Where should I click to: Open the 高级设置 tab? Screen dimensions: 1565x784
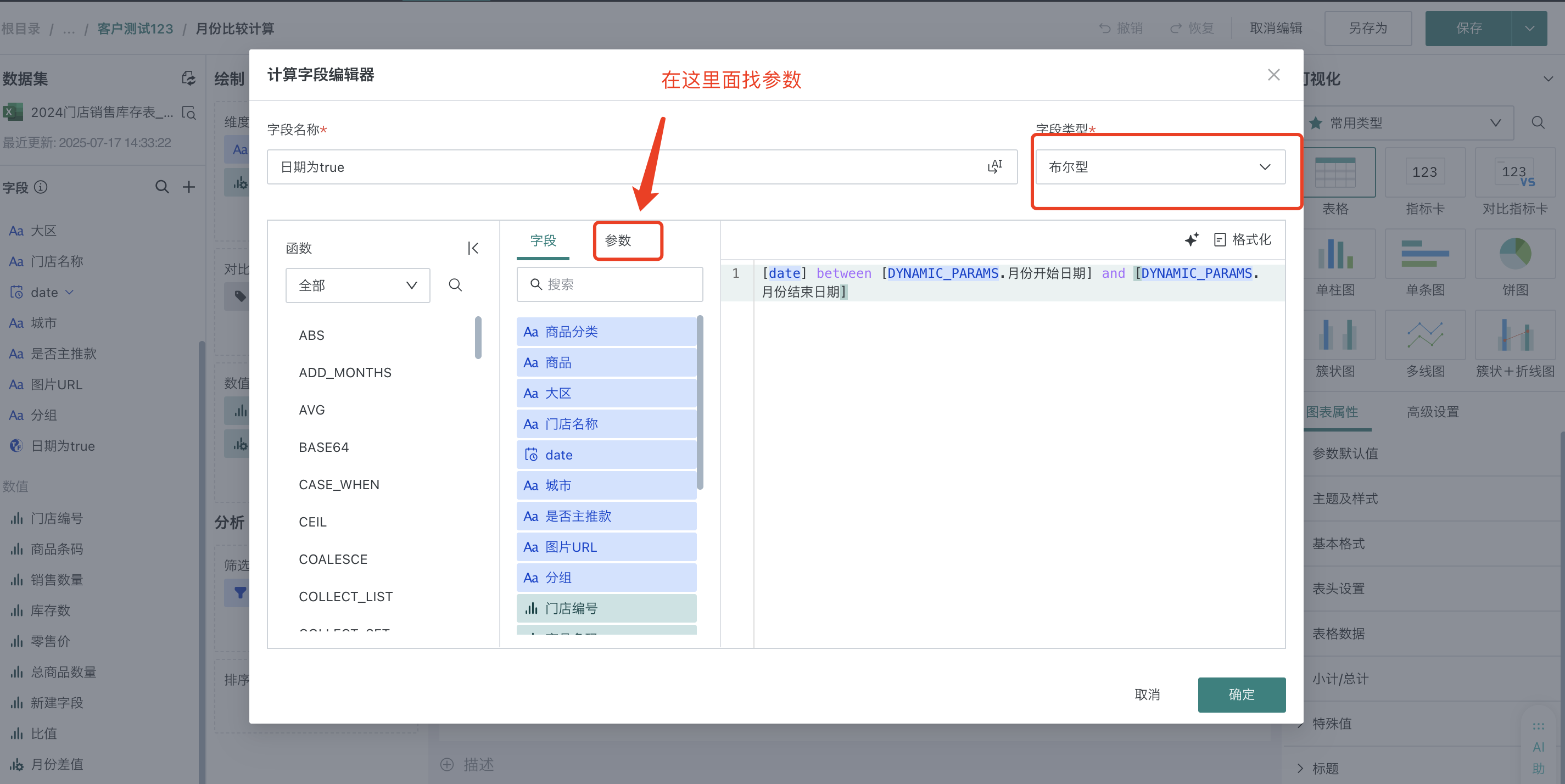click(1433, 411)
